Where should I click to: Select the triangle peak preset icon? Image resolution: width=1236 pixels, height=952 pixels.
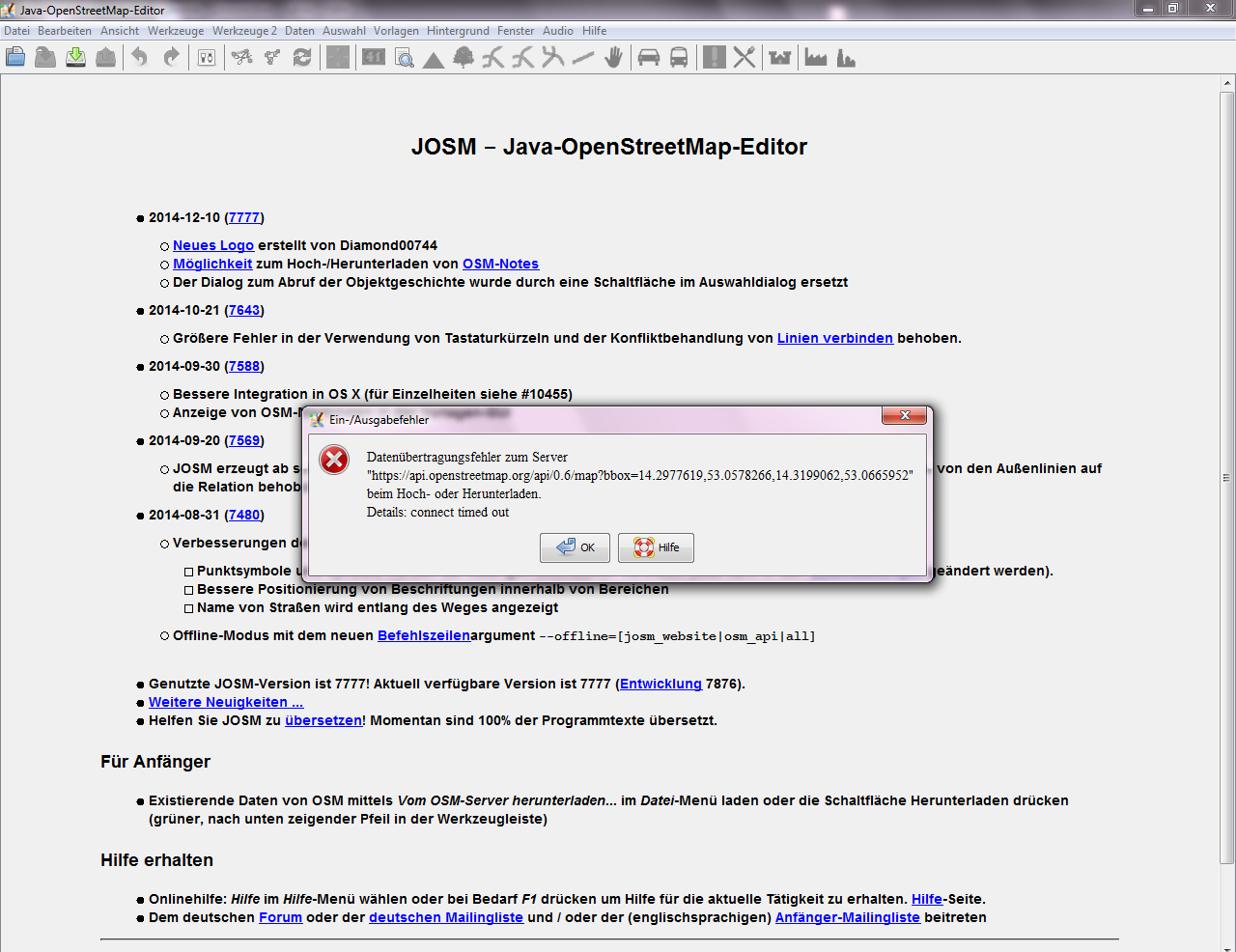(434, 58)
